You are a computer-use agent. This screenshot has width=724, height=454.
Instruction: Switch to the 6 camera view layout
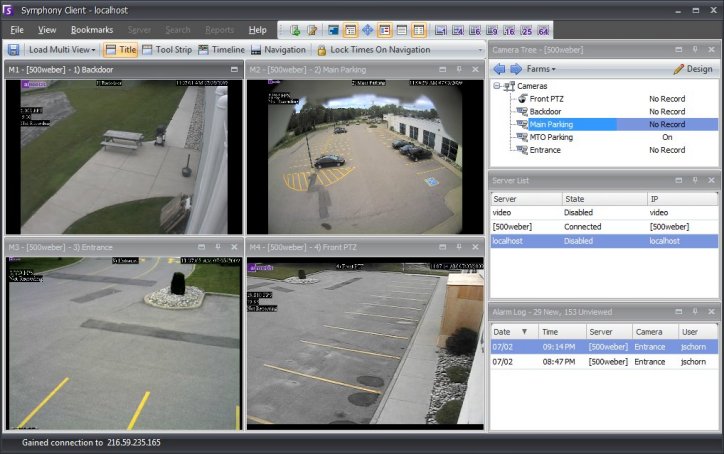point(475,30)
